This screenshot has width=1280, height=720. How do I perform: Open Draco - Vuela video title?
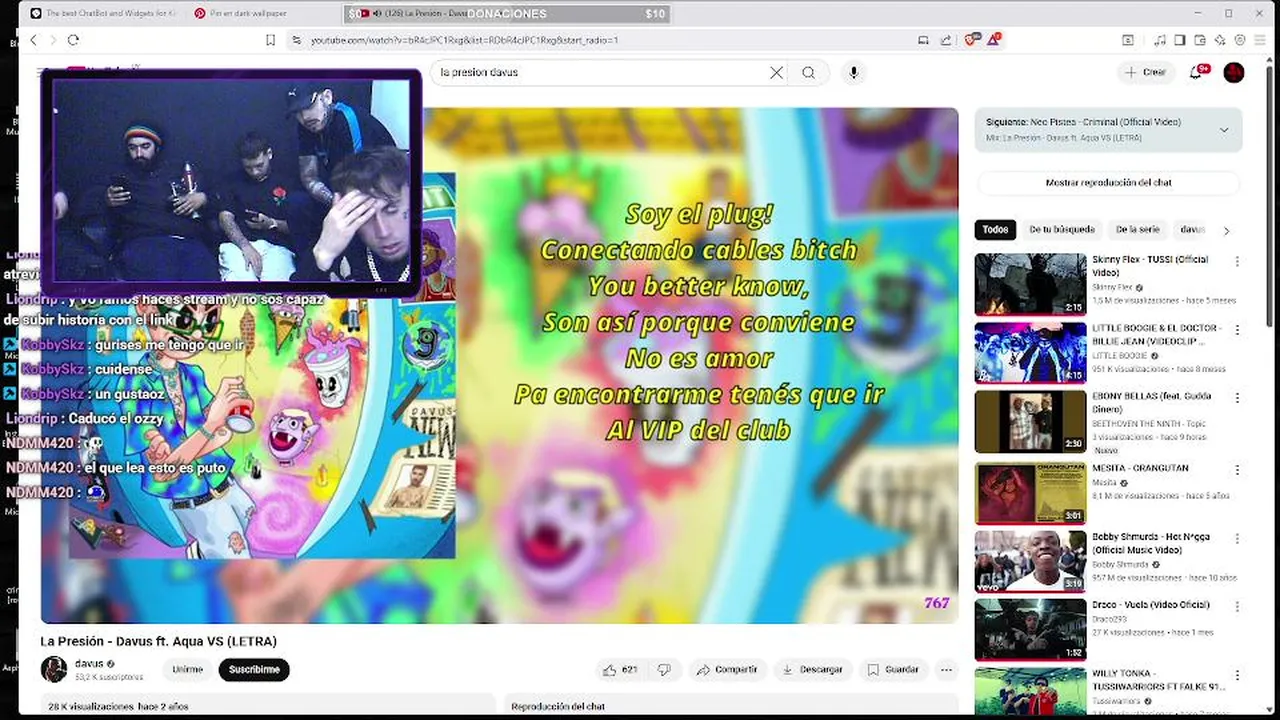tap(1150, 605)
